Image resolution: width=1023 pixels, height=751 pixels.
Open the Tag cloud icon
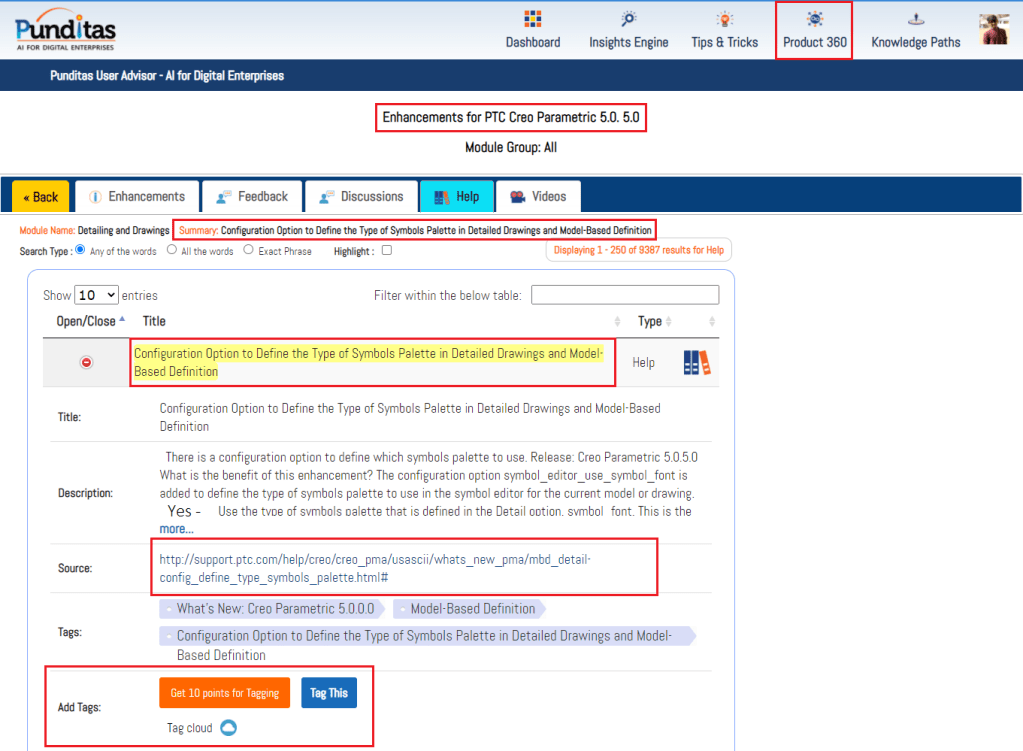tap(228, 728)
